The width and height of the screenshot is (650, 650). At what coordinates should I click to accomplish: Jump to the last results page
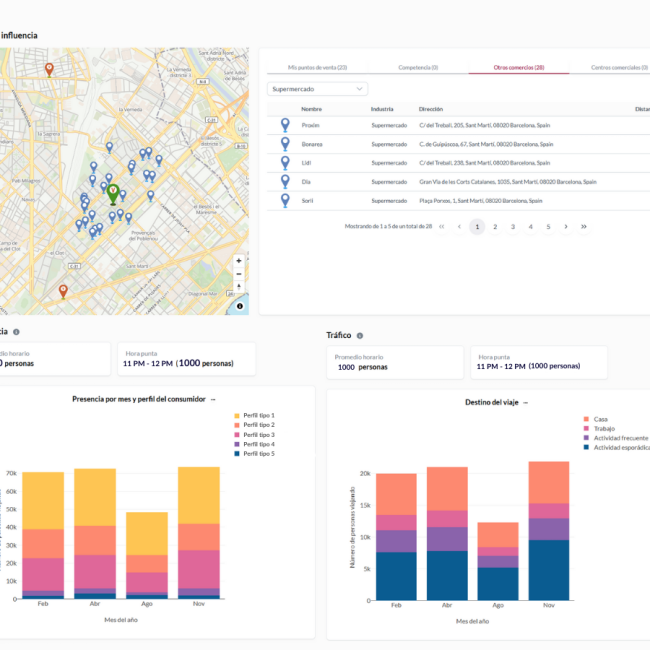coord(584,227)
